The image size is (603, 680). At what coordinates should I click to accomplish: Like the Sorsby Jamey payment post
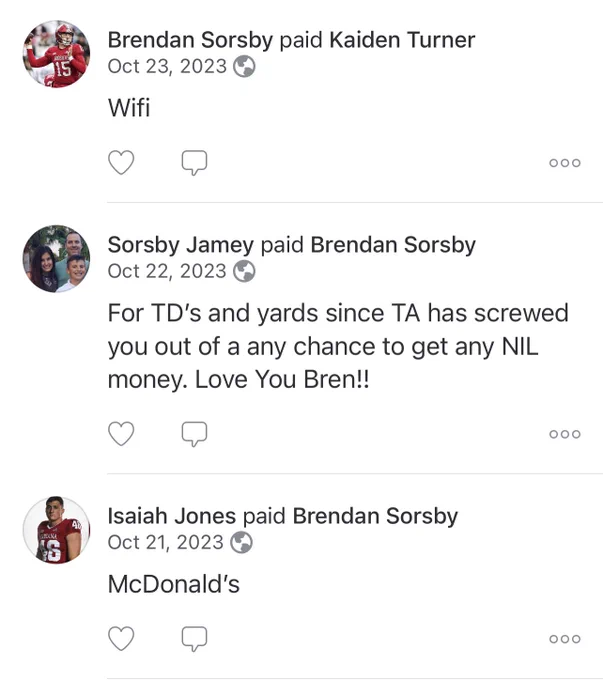pyautogui.click(x=121, y=433)
